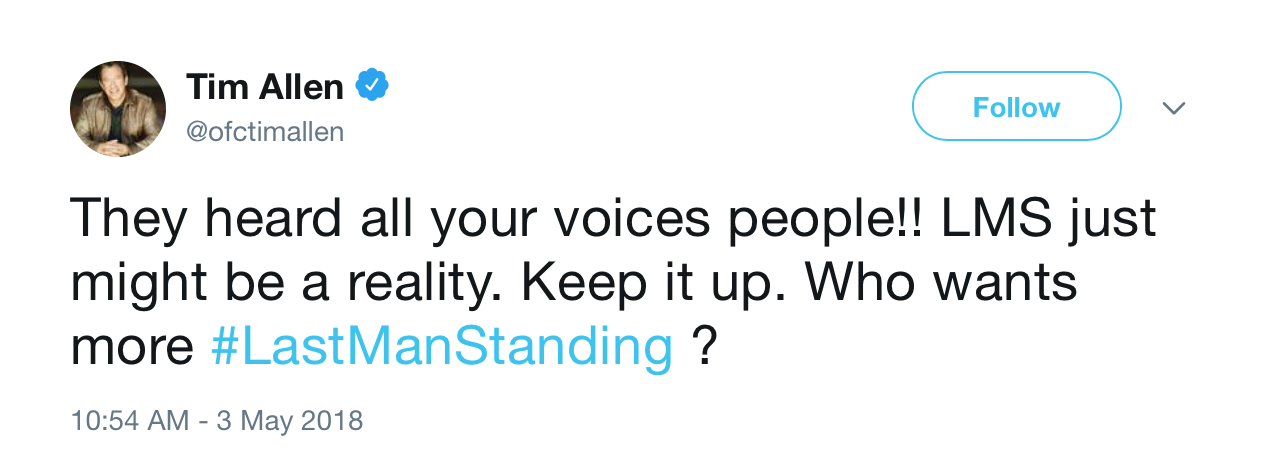Click the question mark after the hashtag
The image size is (1262, 458).
[x=704, y=346]
